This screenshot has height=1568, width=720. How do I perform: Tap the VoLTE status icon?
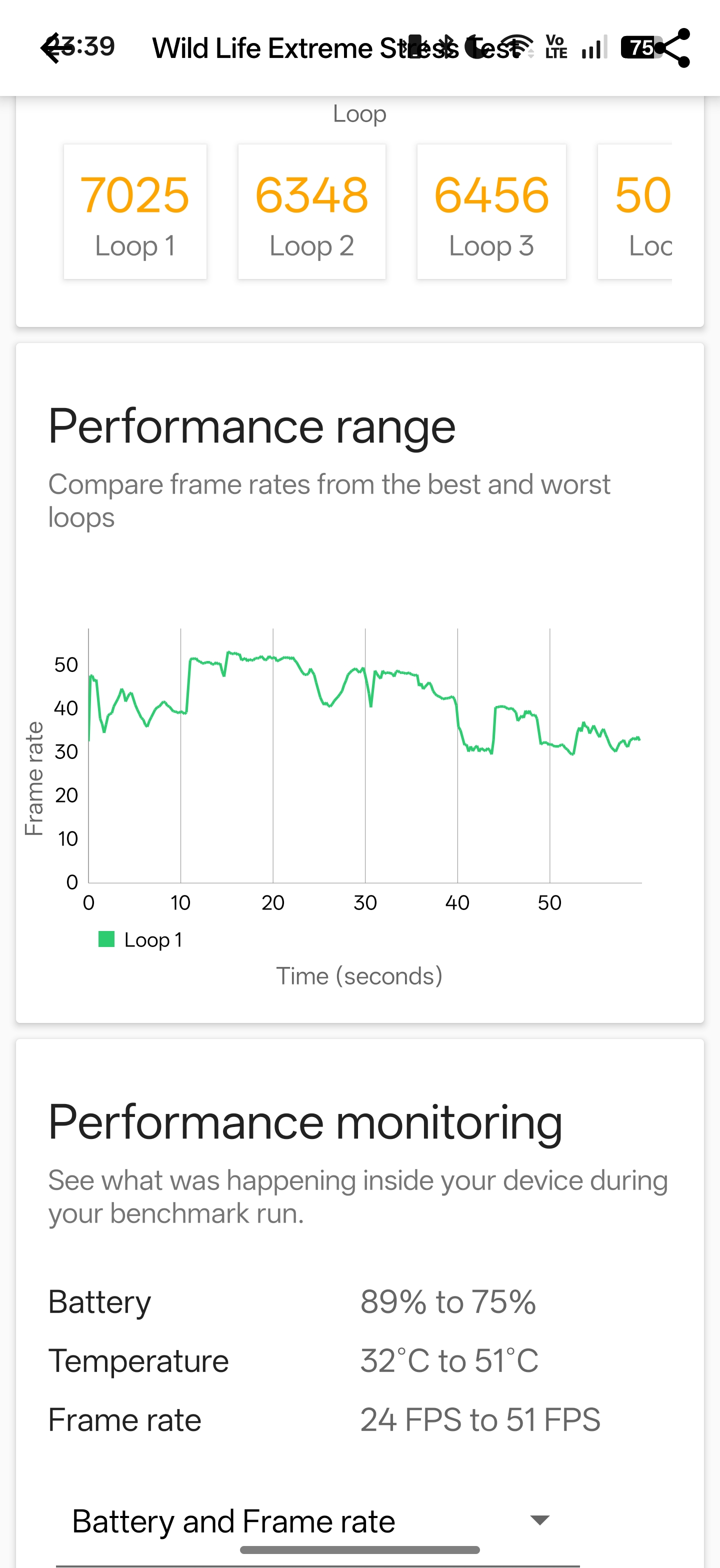[x=555, y=47]
